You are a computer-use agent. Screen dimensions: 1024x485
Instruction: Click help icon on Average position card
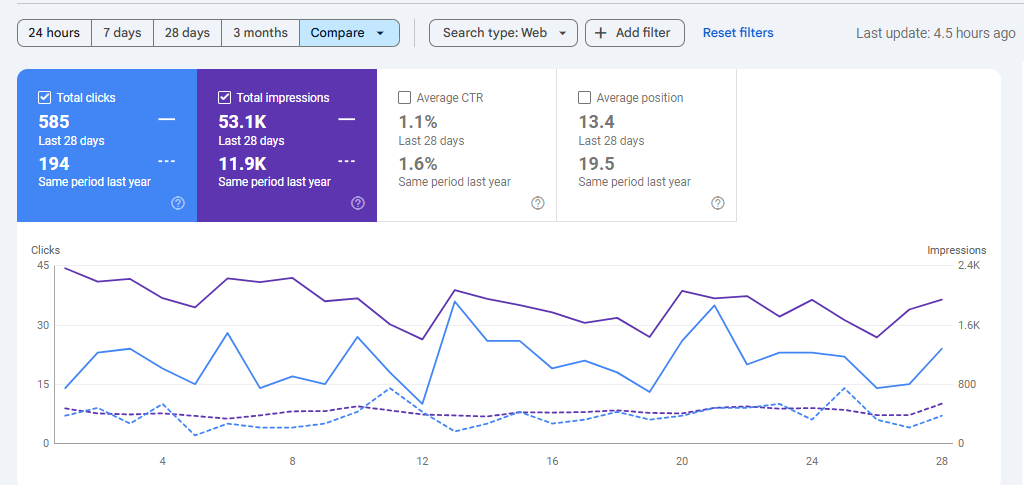718,203
